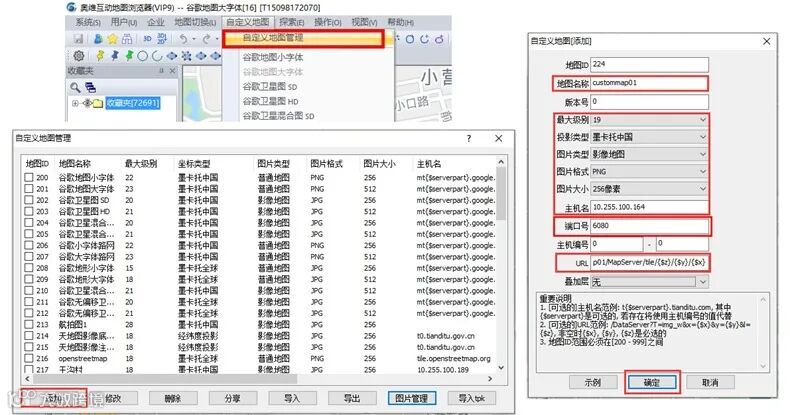Click the save disk icon in the toolbar
Viewport: 790px width, 415px height.
78,39
